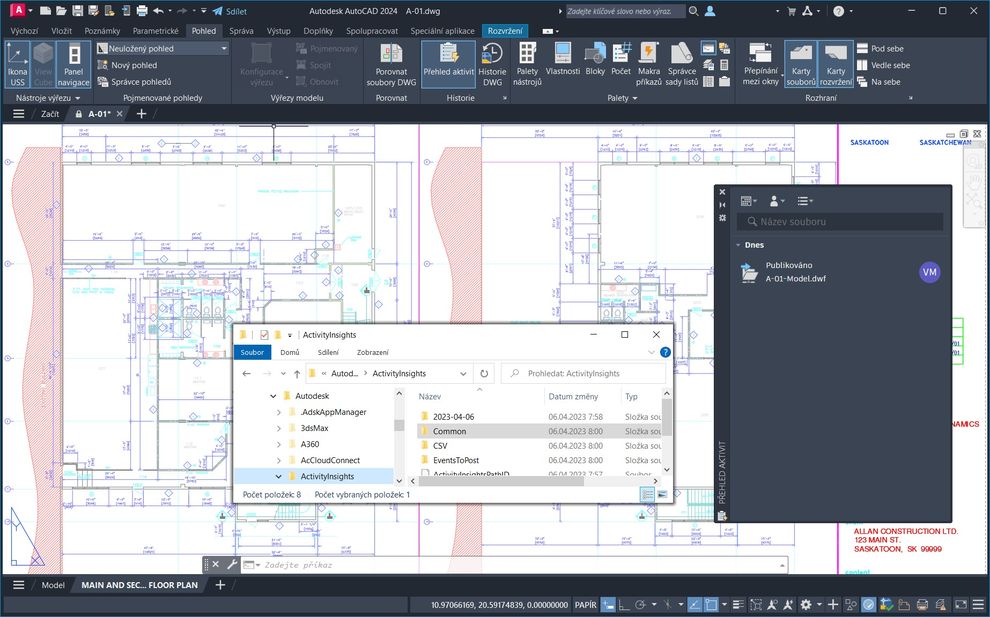Open the Neuložený pohled view dropdown
Viewport: 990px width, 617px height.
coord(162,48)
